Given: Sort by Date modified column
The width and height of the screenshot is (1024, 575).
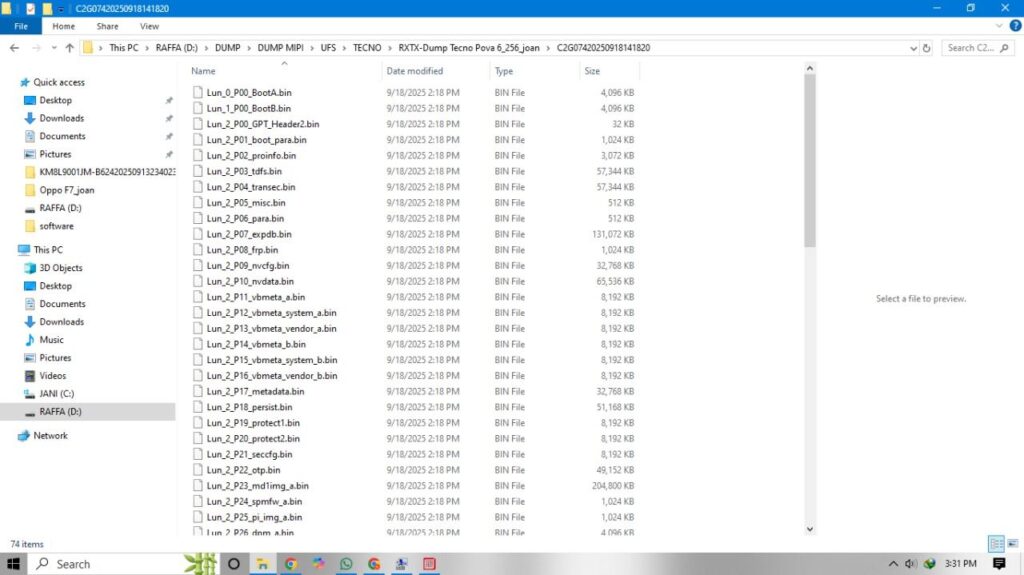Looking at the screenshot, I should 414,71.
